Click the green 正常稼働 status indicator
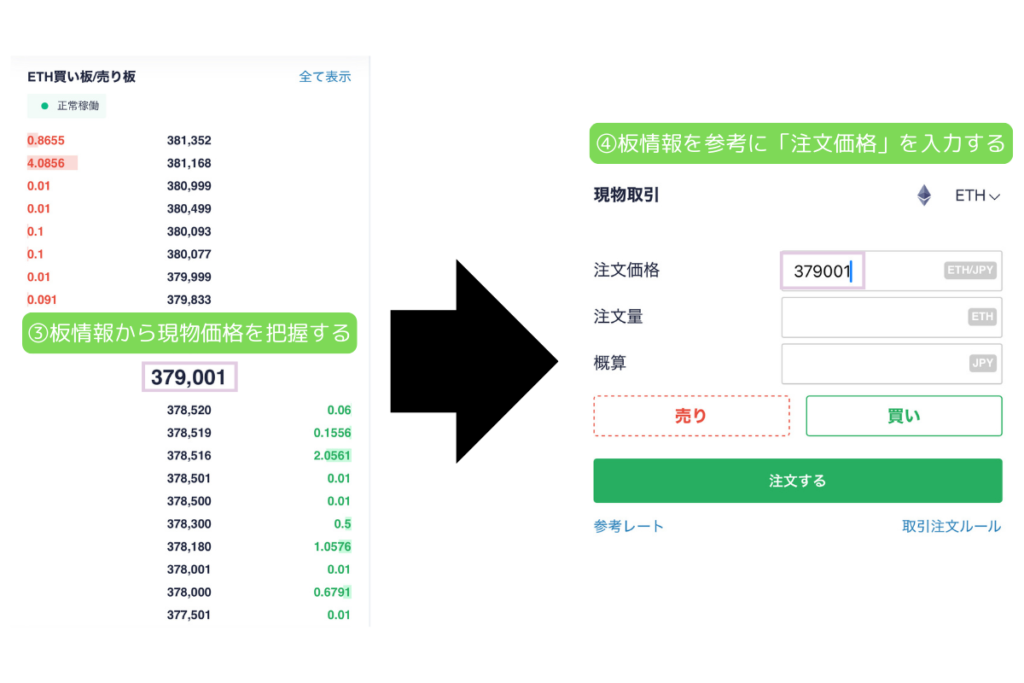1024x683 pixels. [68, 106]
